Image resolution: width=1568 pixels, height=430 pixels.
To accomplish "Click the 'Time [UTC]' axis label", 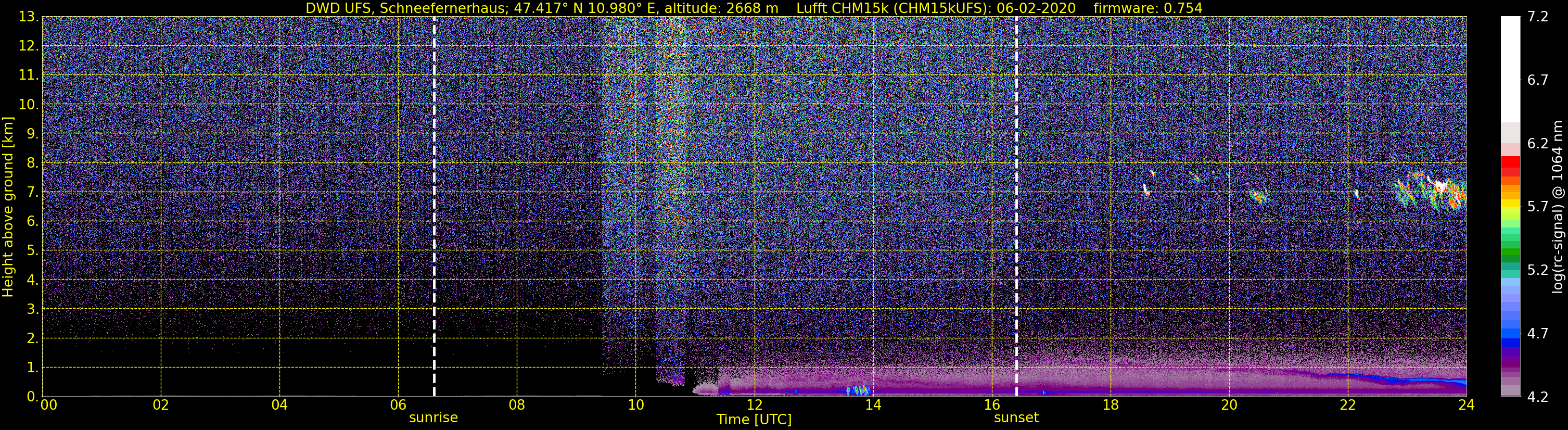I will (754, 420).
